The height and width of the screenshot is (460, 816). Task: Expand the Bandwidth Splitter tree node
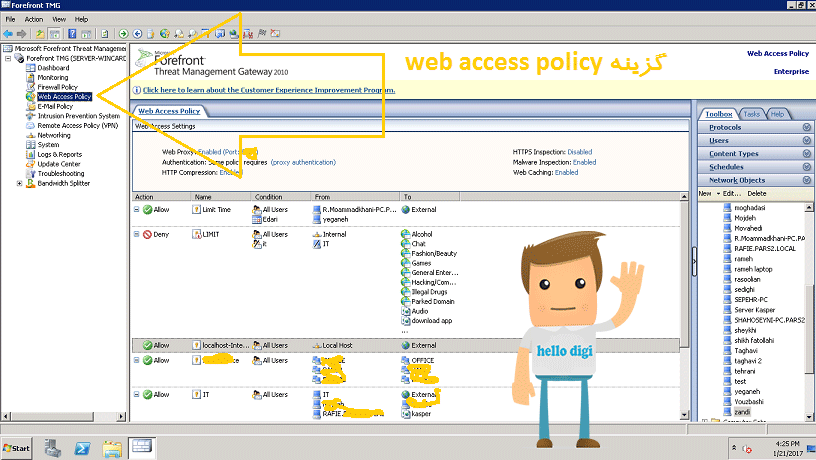[19, 183]
